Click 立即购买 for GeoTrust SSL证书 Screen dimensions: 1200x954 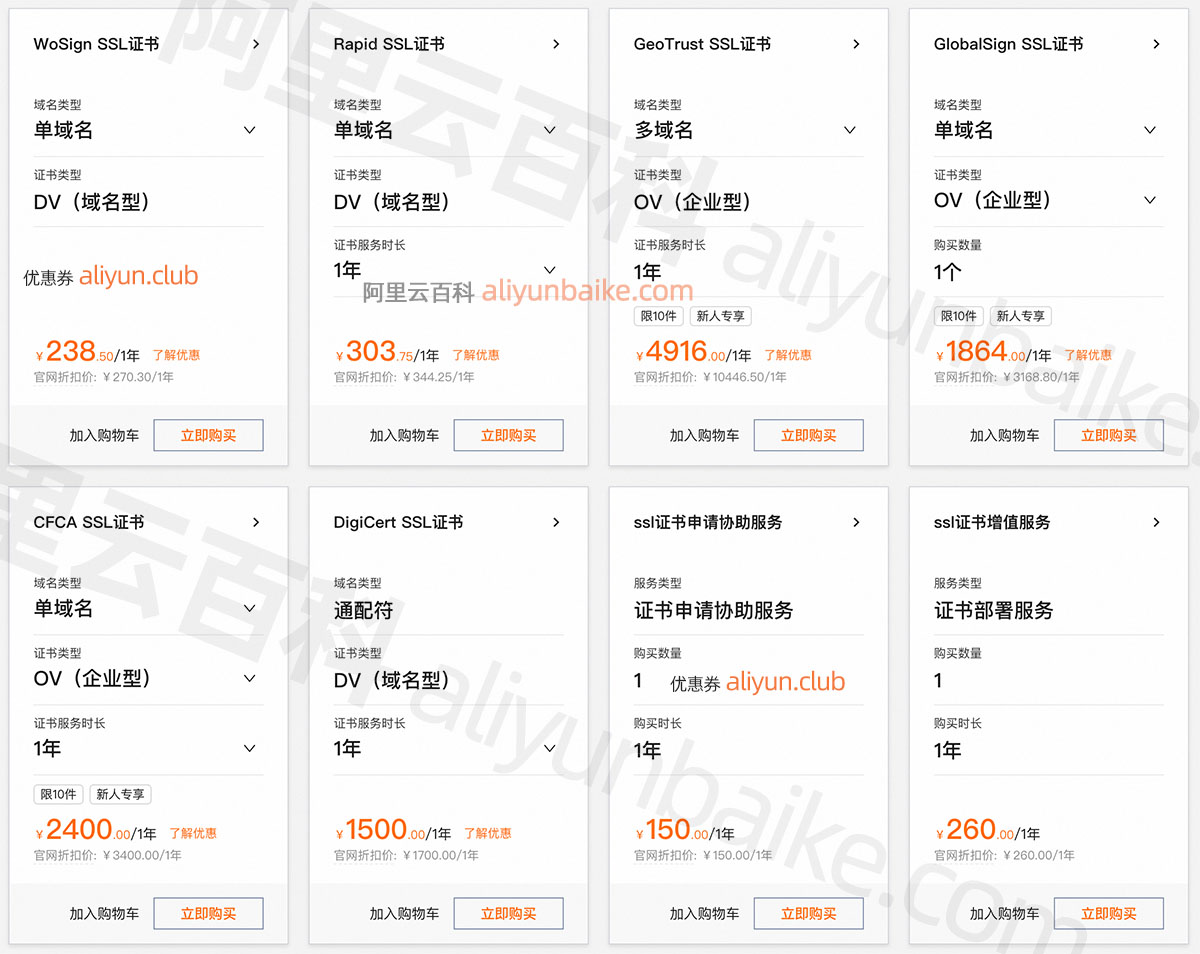(x=808, y=435)
